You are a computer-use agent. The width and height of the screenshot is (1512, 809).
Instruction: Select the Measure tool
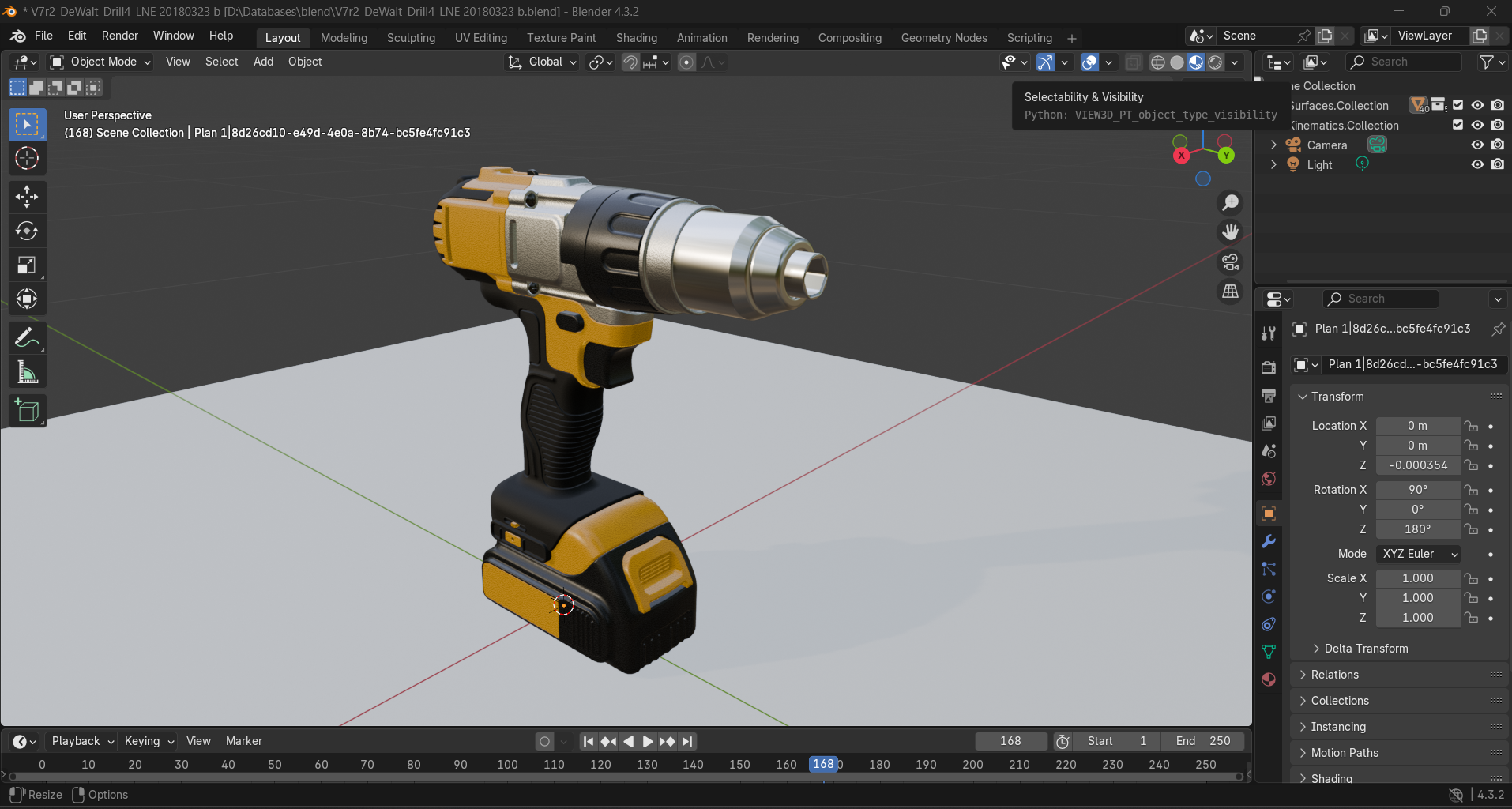pos(27,371)
